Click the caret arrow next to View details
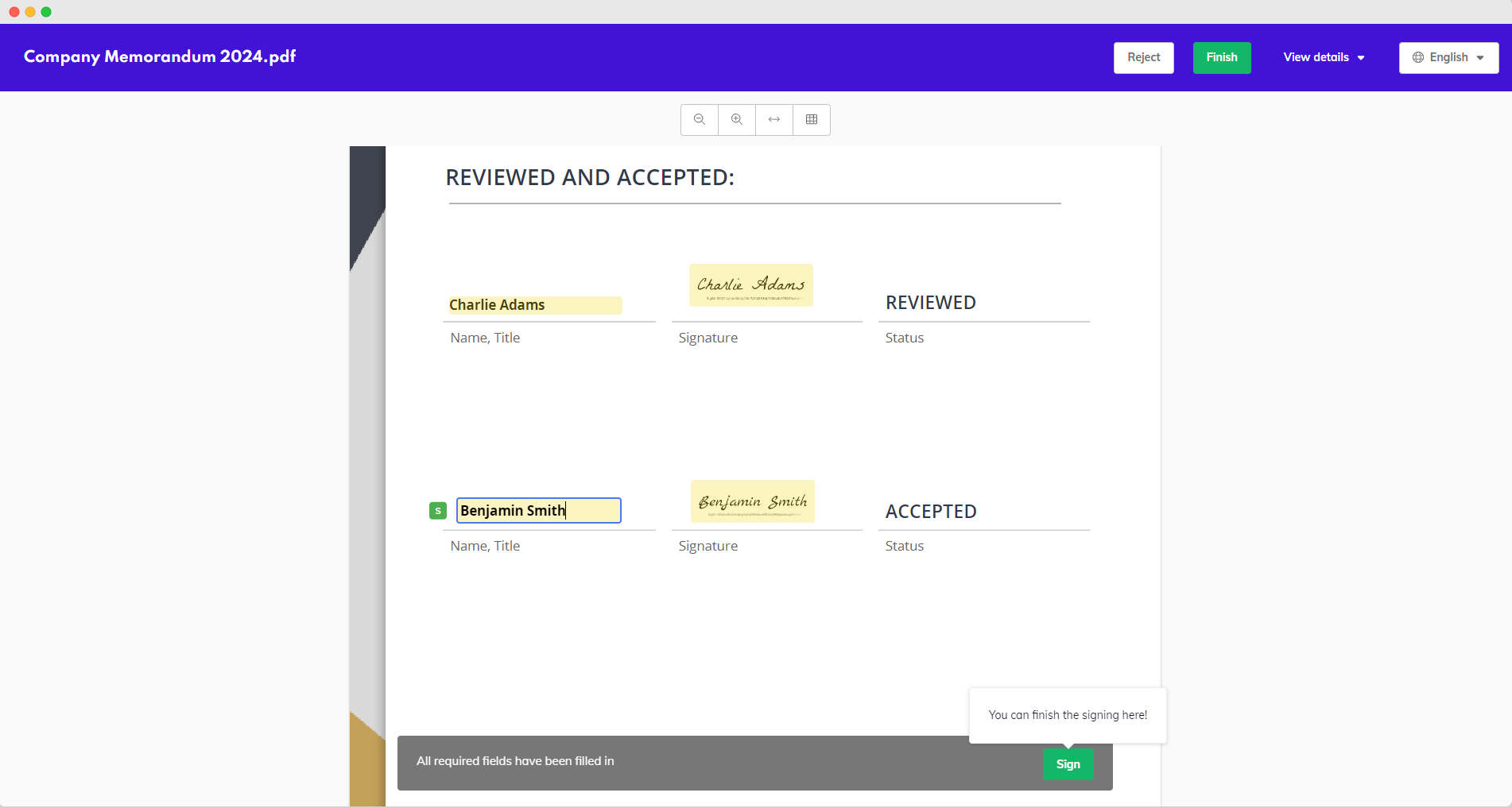Screen dimensions: 1512x808 pyautogui.click(x=1361, y=58)
